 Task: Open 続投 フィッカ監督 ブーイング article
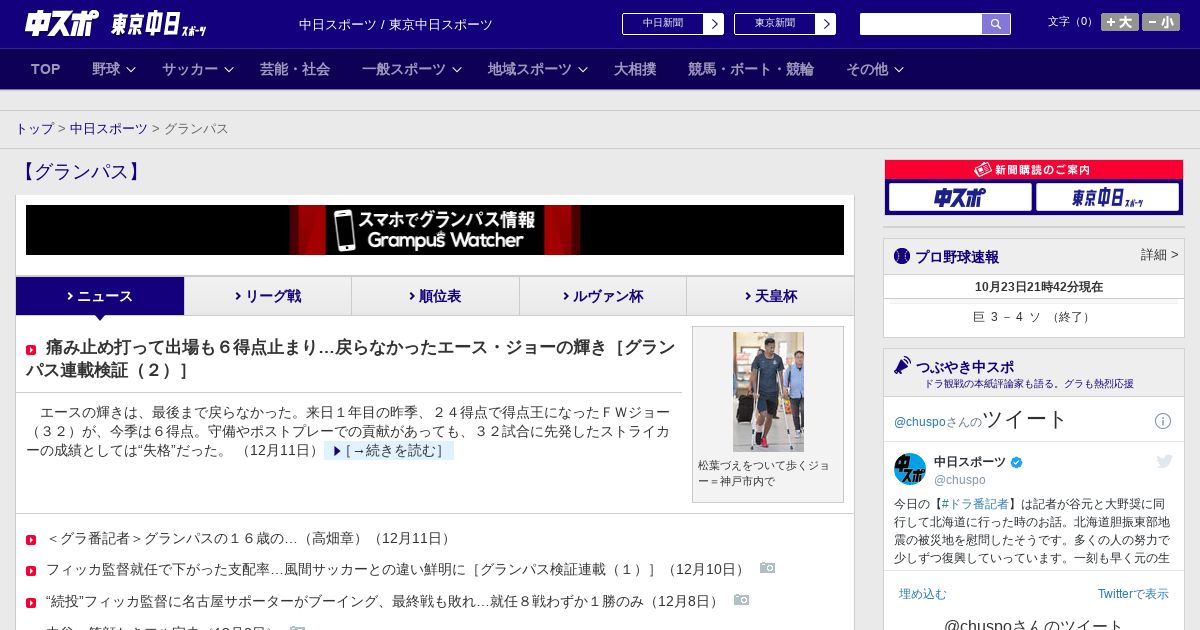[384, 602]
